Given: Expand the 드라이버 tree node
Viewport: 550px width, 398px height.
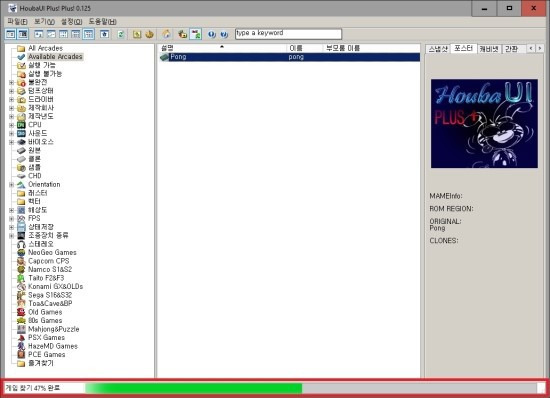Looking at the screenshot, I should click(x=12, y=100).
